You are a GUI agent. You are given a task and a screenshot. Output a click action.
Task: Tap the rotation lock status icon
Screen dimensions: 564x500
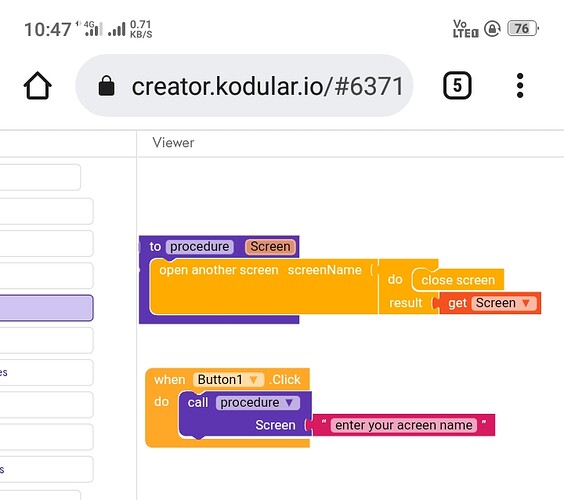(492, 29)
